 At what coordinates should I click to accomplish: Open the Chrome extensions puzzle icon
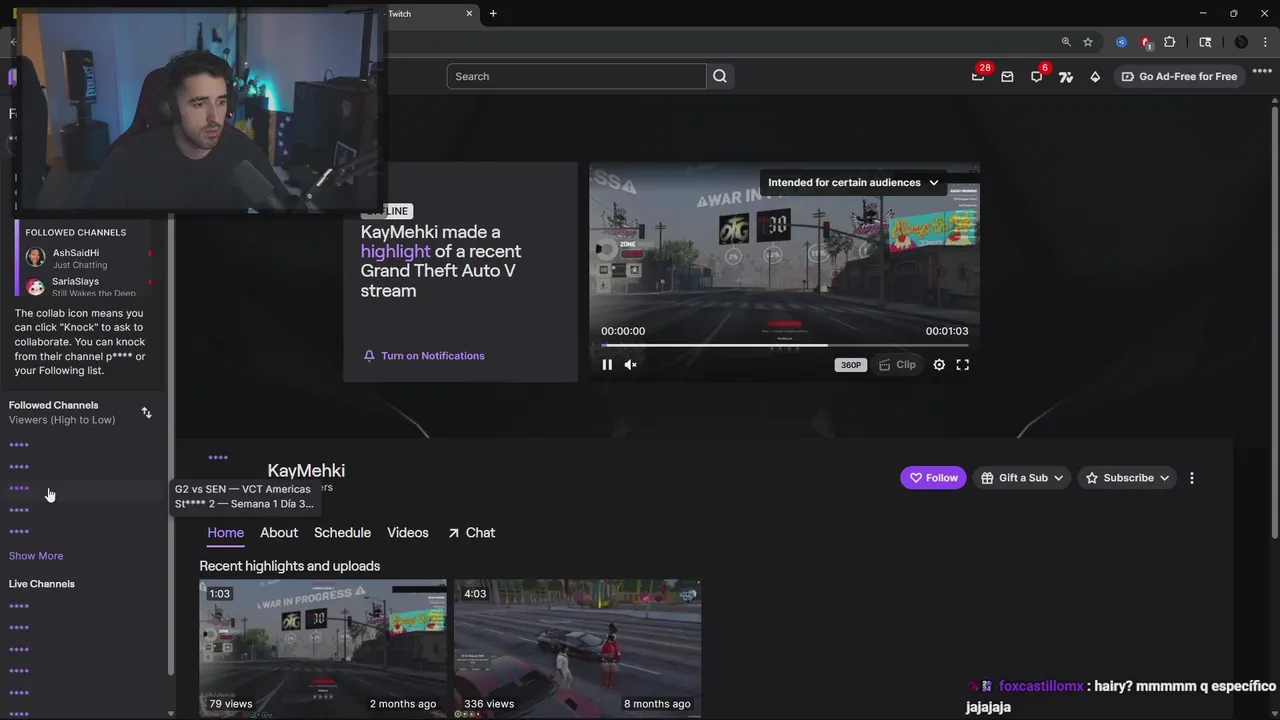pyautogui.click(x=1169, y=42)
